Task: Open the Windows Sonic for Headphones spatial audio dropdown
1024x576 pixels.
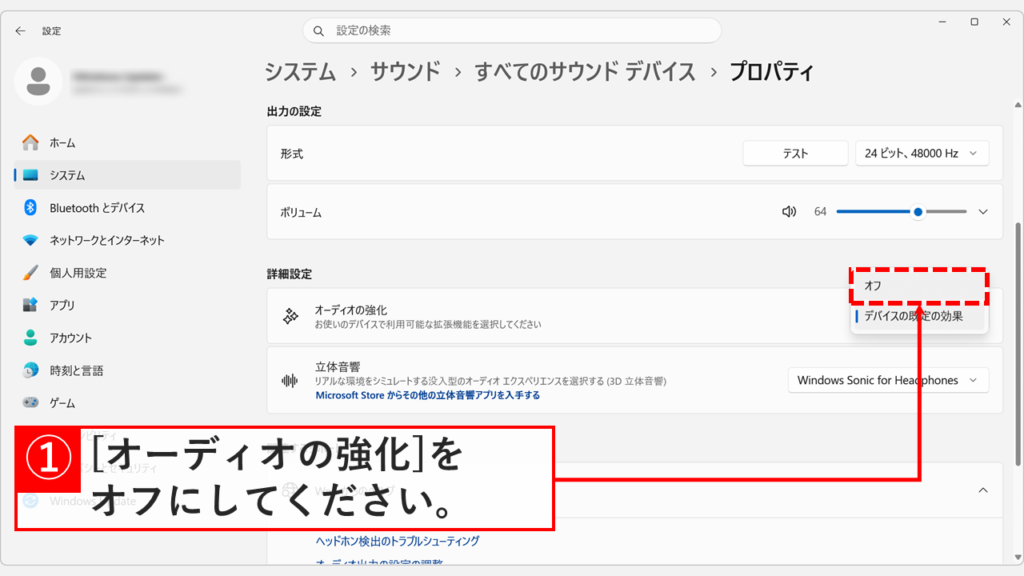Action: click(x=886, y=379)
